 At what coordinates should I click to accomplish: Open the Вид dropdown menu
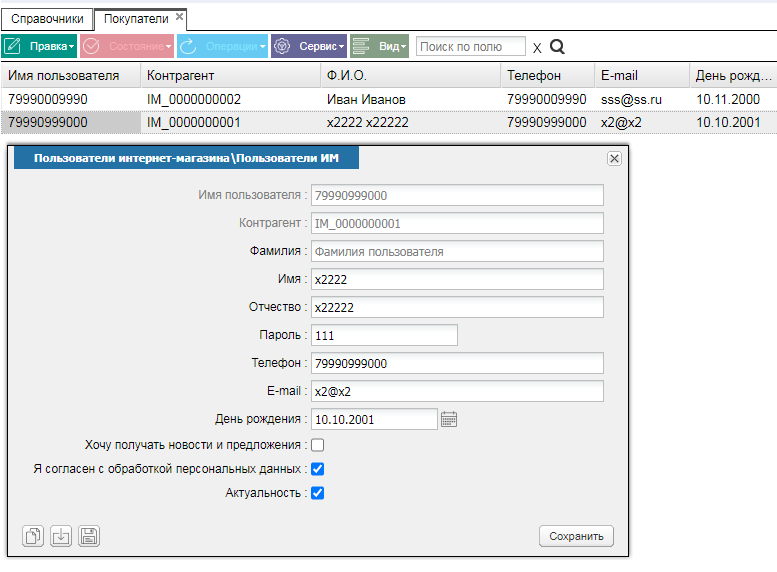(x=380, y=46)
